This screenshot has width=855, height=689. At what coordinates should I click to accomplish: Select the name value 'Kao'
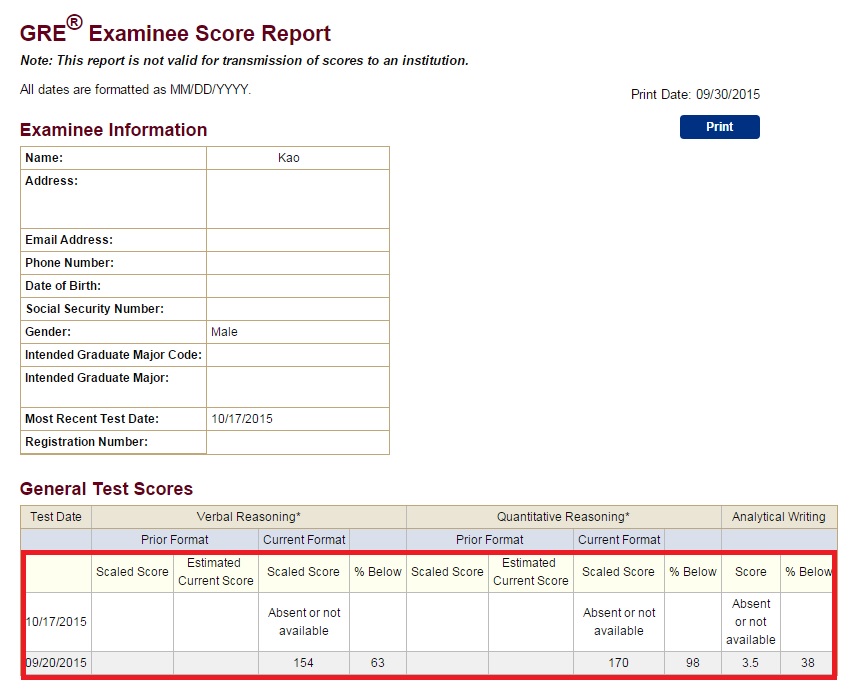click(x=288, y=158)
